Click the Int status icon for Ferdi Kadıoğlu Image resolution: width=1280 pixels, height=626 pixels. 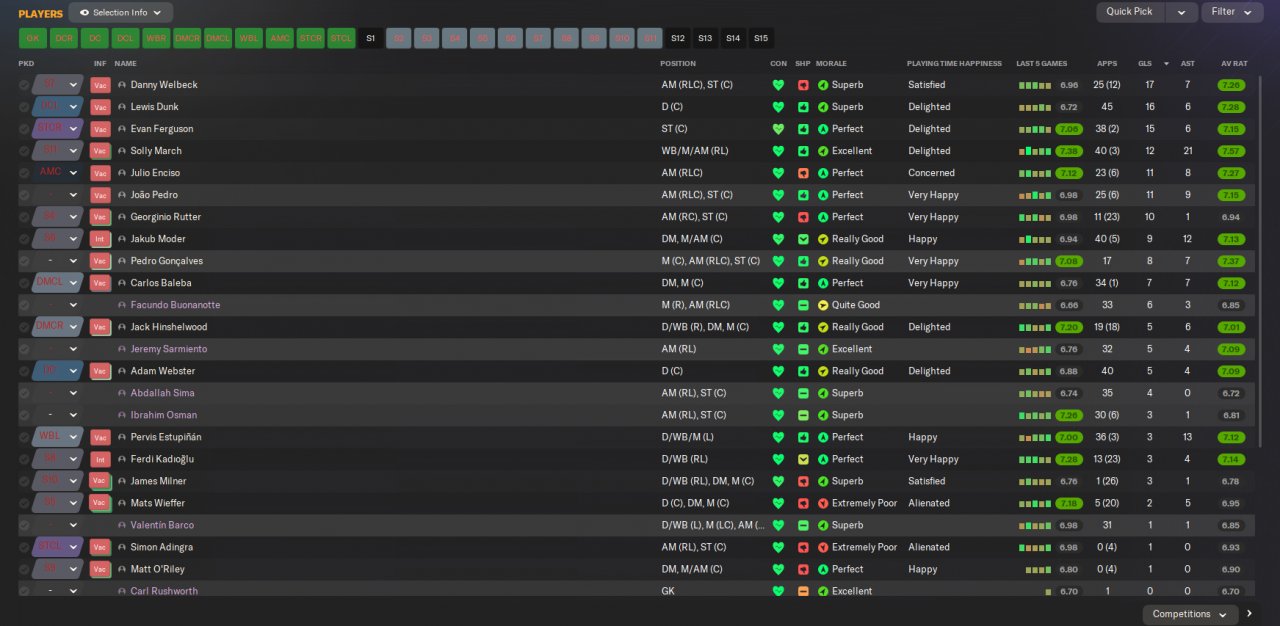point(100,459)
